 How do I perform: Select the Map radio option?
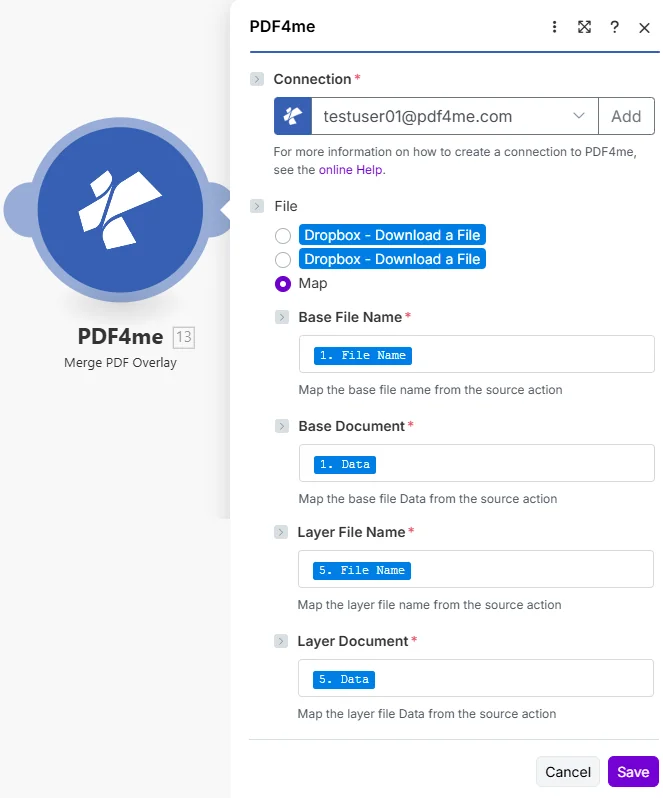283,283
